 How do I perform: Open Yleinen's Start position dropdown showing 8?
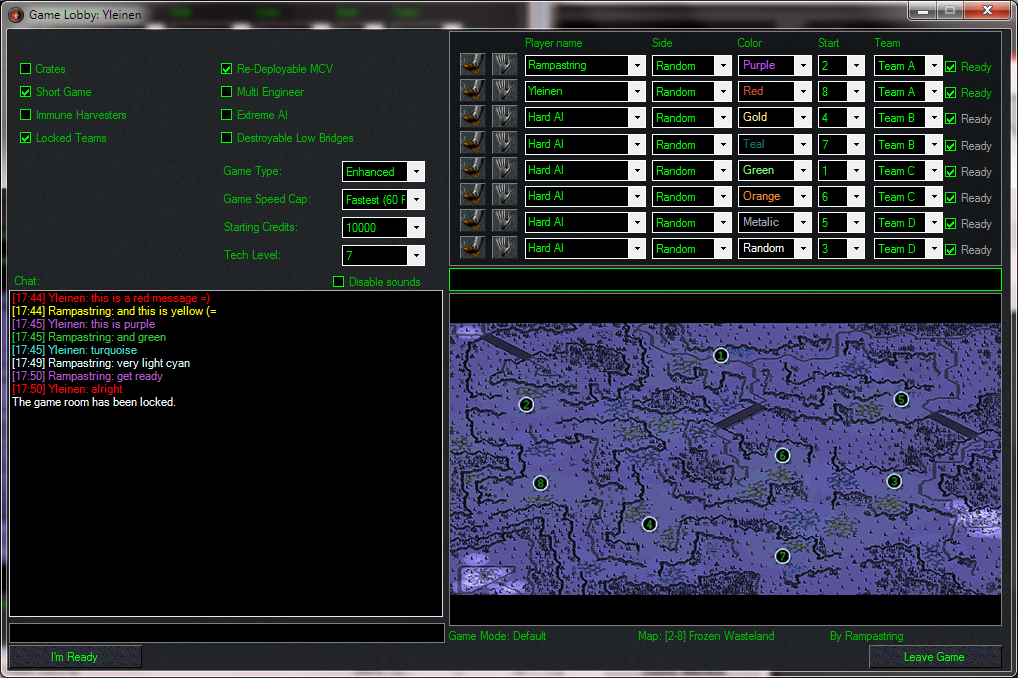[x=841, y=92]
